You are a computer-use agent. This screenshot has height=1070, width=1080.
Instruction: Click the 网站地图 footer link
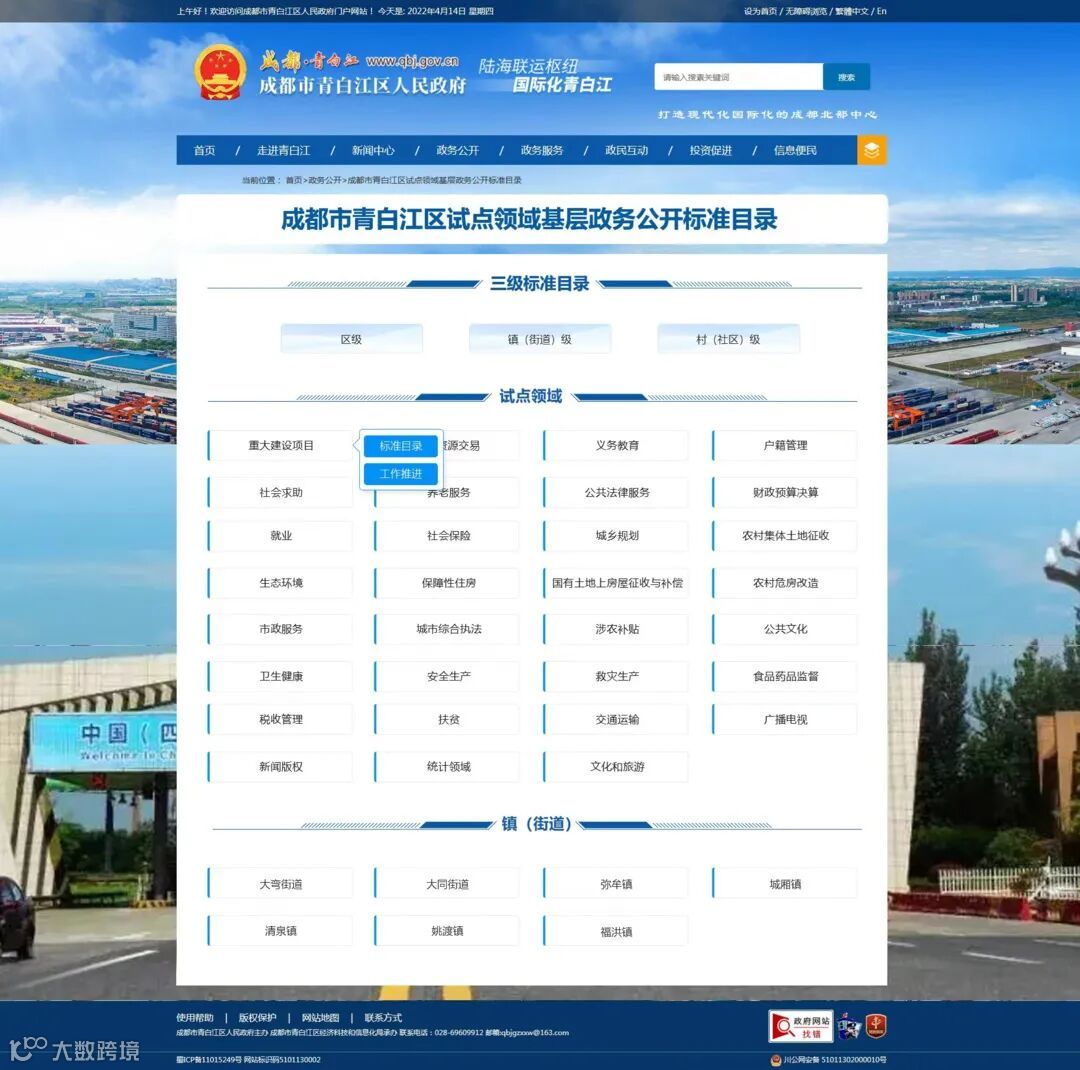coord(320,1018)
